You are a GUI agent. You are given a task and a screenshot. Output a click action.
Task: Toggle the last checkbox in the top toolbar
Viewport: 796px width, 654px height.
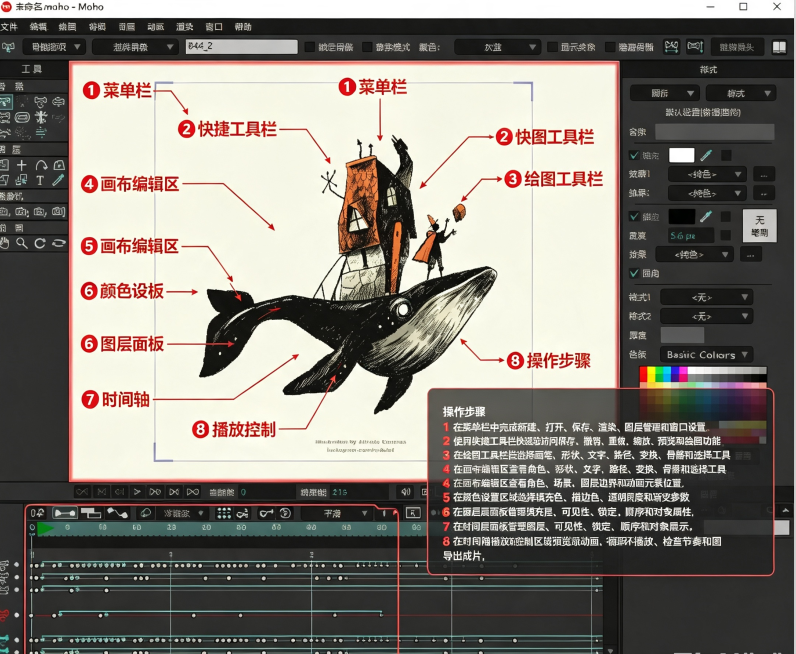pos(611,47)
